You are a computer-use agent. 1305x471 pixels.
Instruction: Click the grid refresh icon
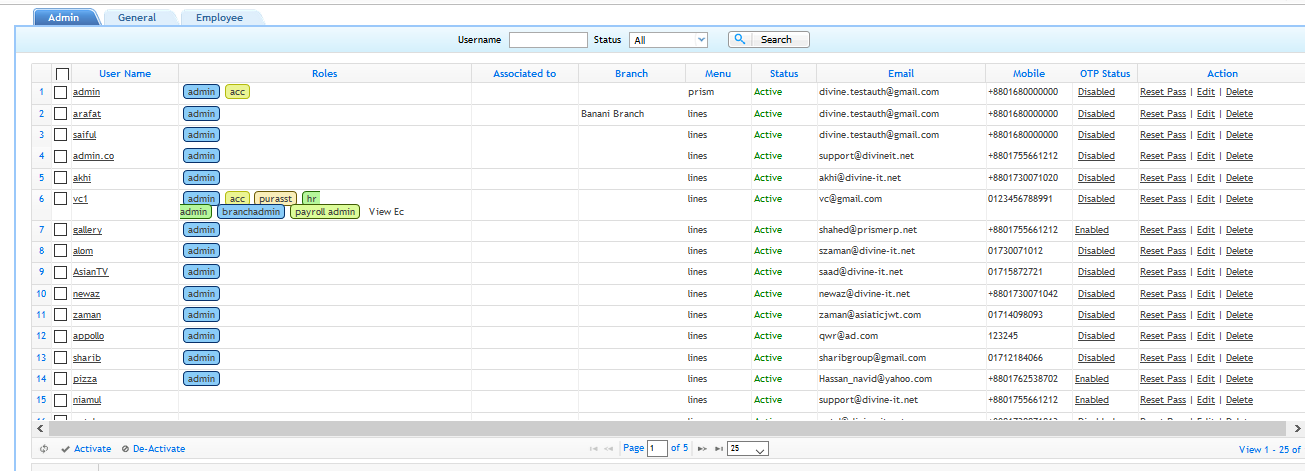pos(44,449)
